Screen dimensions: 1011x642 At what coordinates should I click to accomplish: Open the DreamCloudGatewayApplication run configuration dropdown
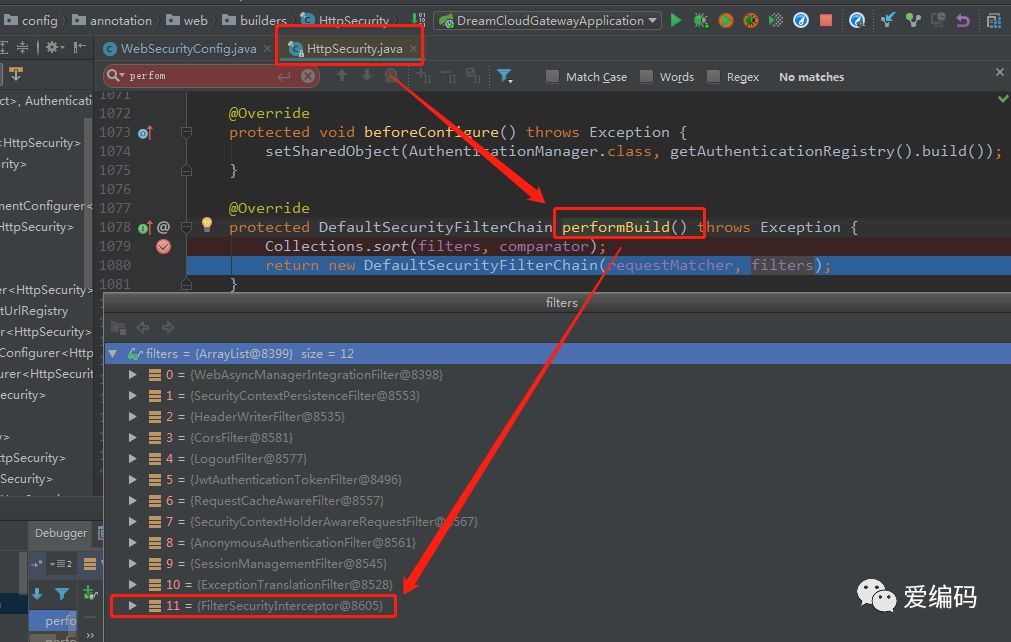547,21
